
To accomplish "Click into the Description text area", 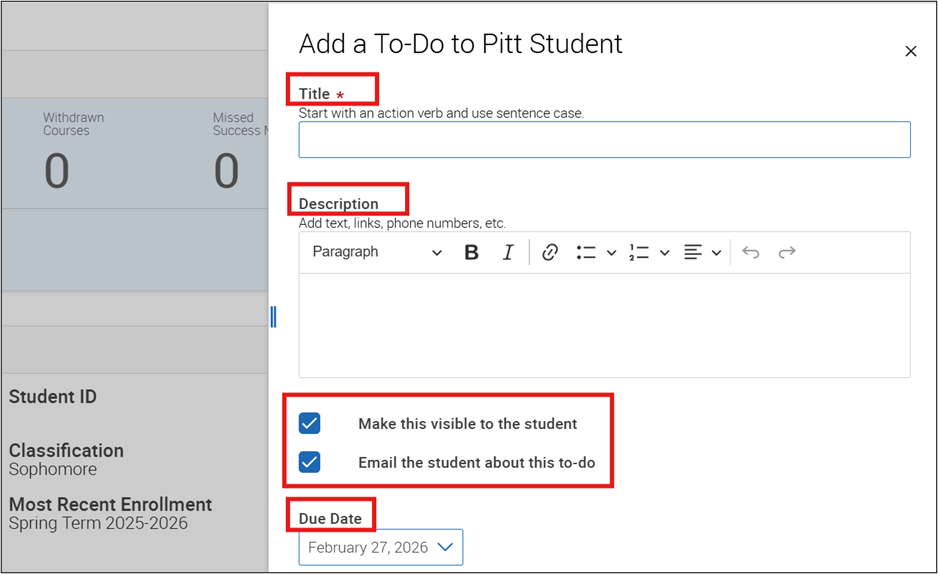I will pyautogui.click(x=604, y=325).
